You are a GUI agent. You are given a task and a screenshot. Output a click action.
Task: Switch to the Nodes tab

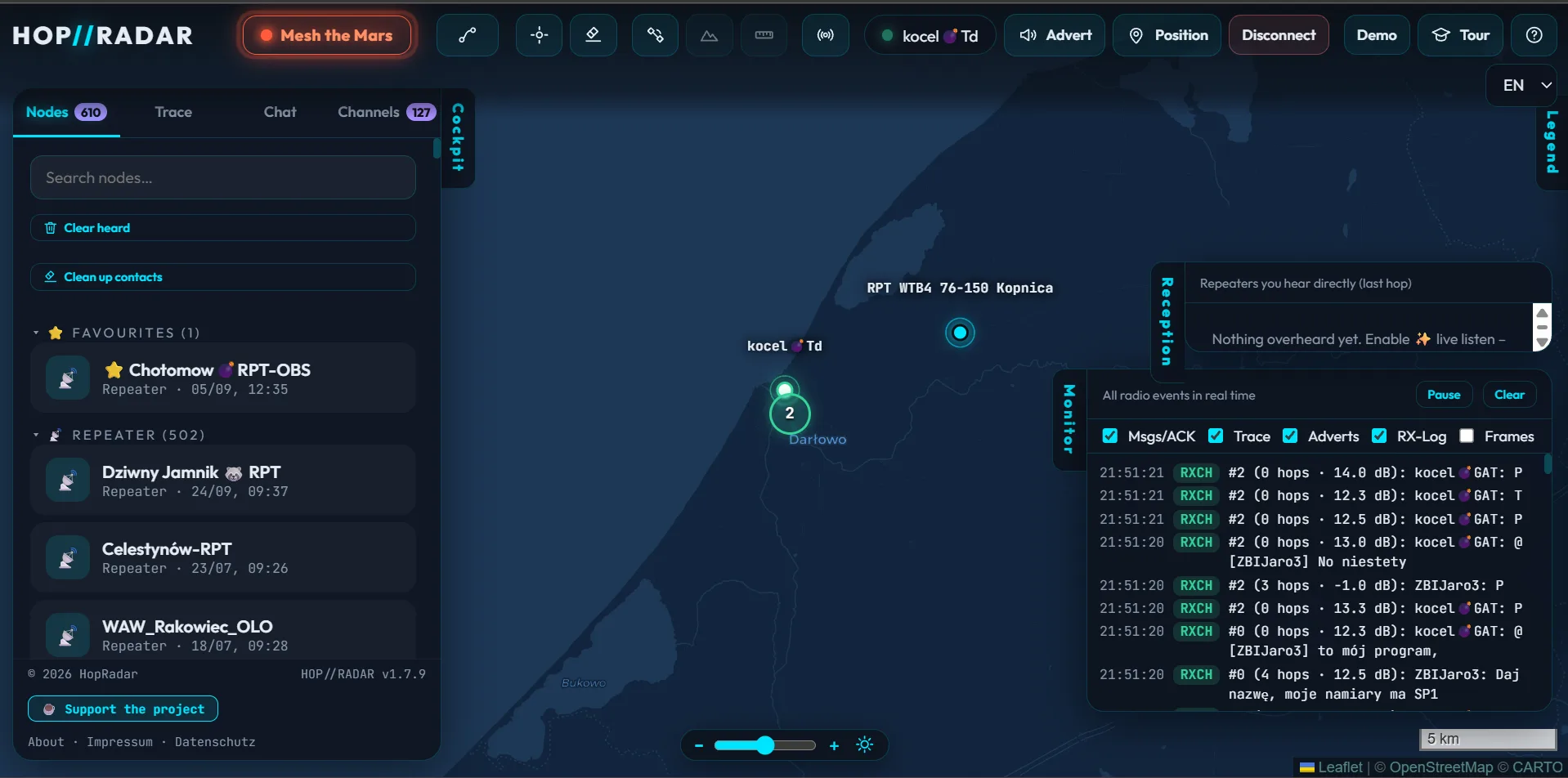[x=66, y=112]
